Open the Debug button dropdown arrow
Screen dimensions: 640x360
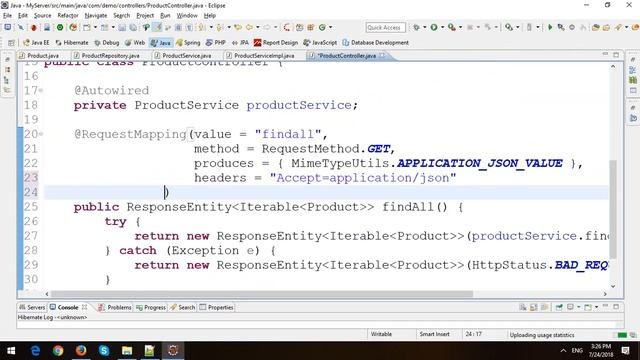[x=424, y=27]
